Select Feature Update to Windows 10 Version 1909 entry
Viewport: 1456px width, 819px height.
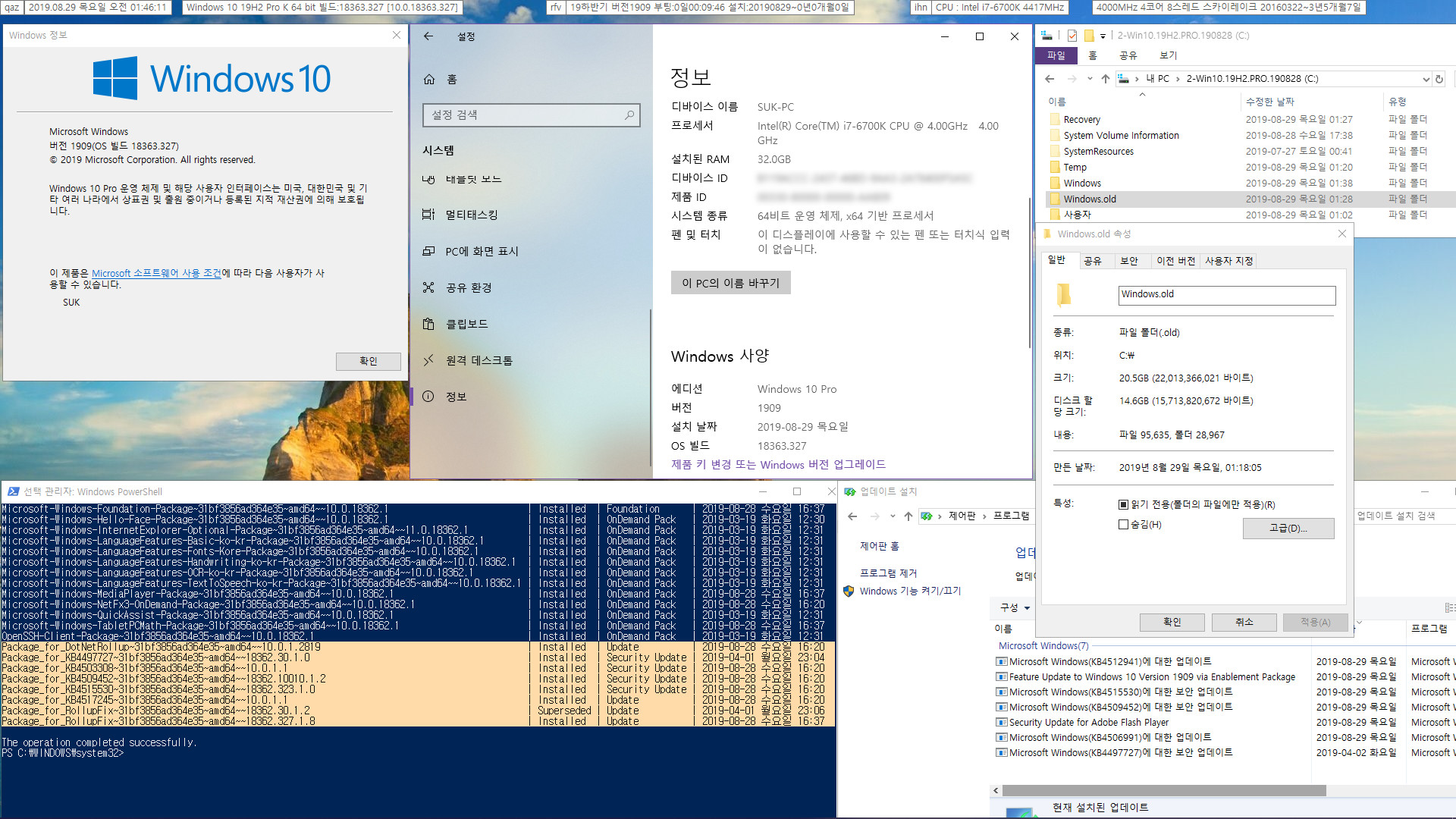(1152, 677)
